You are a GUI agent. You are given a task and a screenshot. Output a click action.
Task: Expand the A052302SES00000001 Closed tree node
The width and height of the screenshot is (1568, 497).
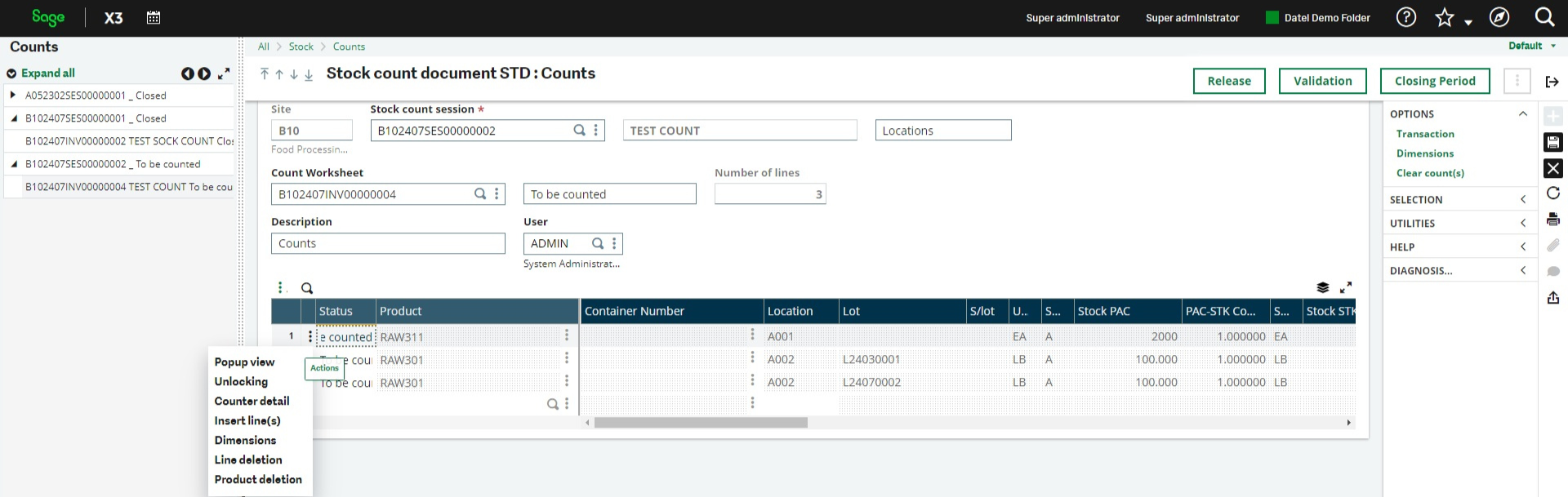(x=12, y=95)
